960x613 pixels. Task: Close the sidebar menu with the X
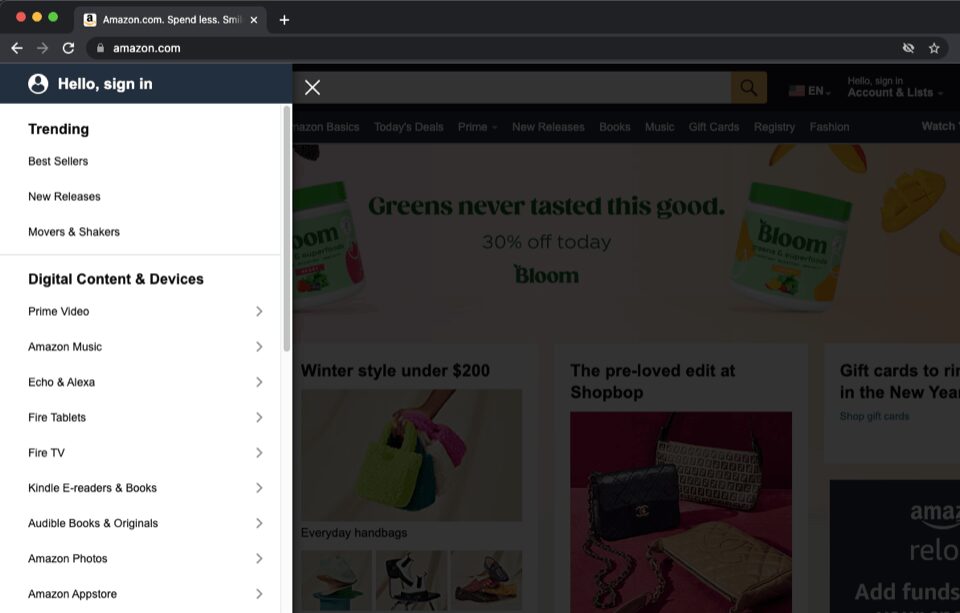tap(311, 87)
